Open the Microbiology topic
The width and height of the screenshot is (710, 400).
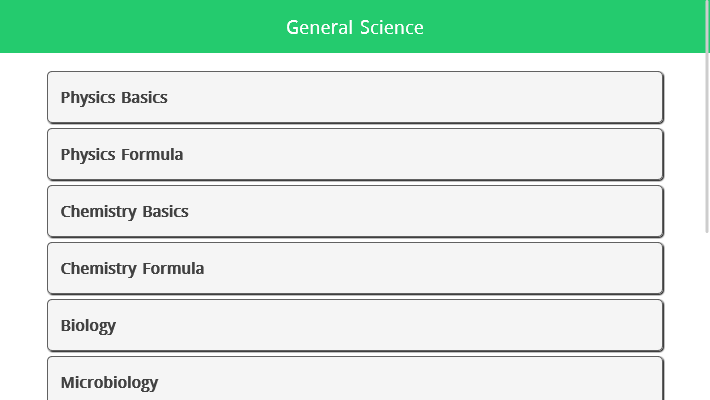355,381
